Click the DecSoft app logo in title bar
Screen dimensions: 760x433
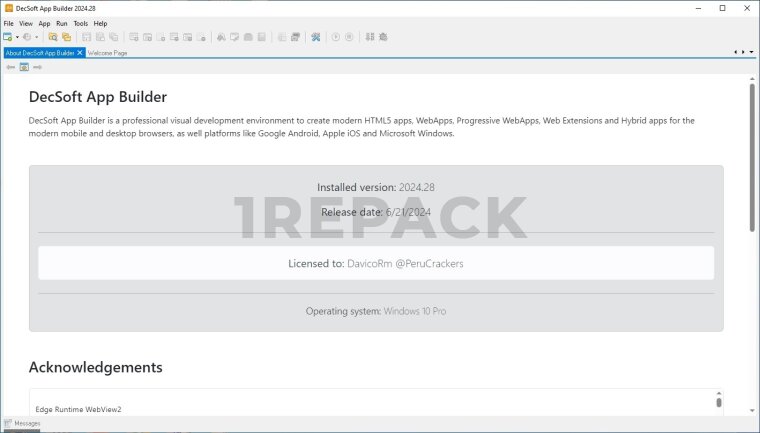point(9,8)
